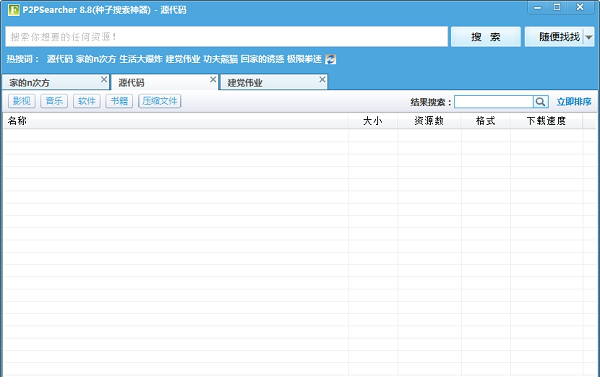Close the 源代码 tab
Screen dimensions: 600x392
(213, 79)
